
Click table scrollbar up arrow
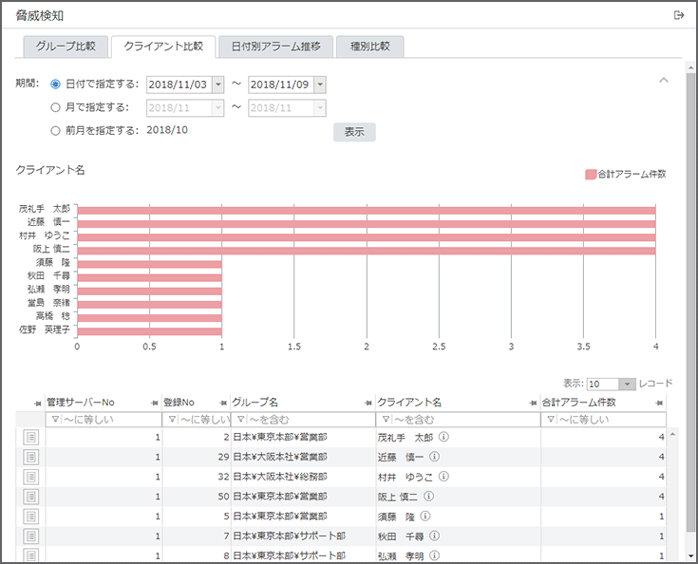point(673,434)
